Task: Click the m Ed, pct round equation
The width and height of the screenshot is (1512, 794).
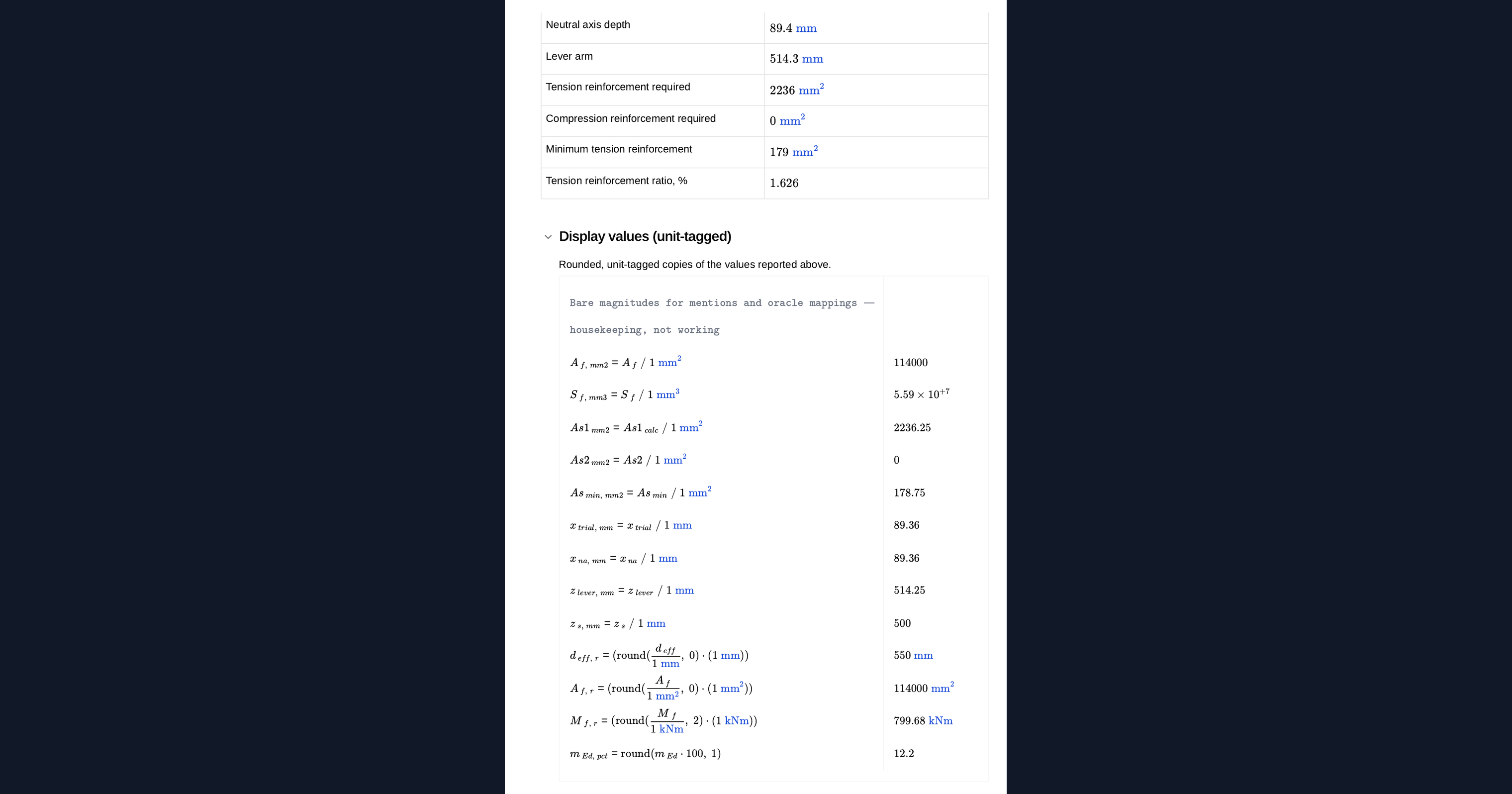Action: click(x=645, y=754)
